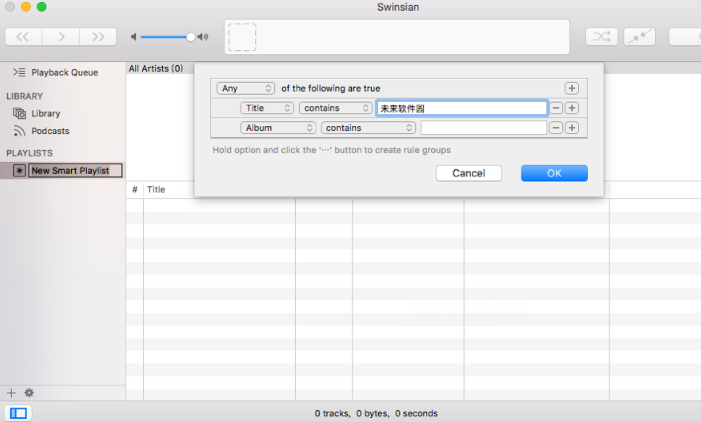Open the Any match dropdown
This screenshot has width=701, height=422.
point(245,88)
